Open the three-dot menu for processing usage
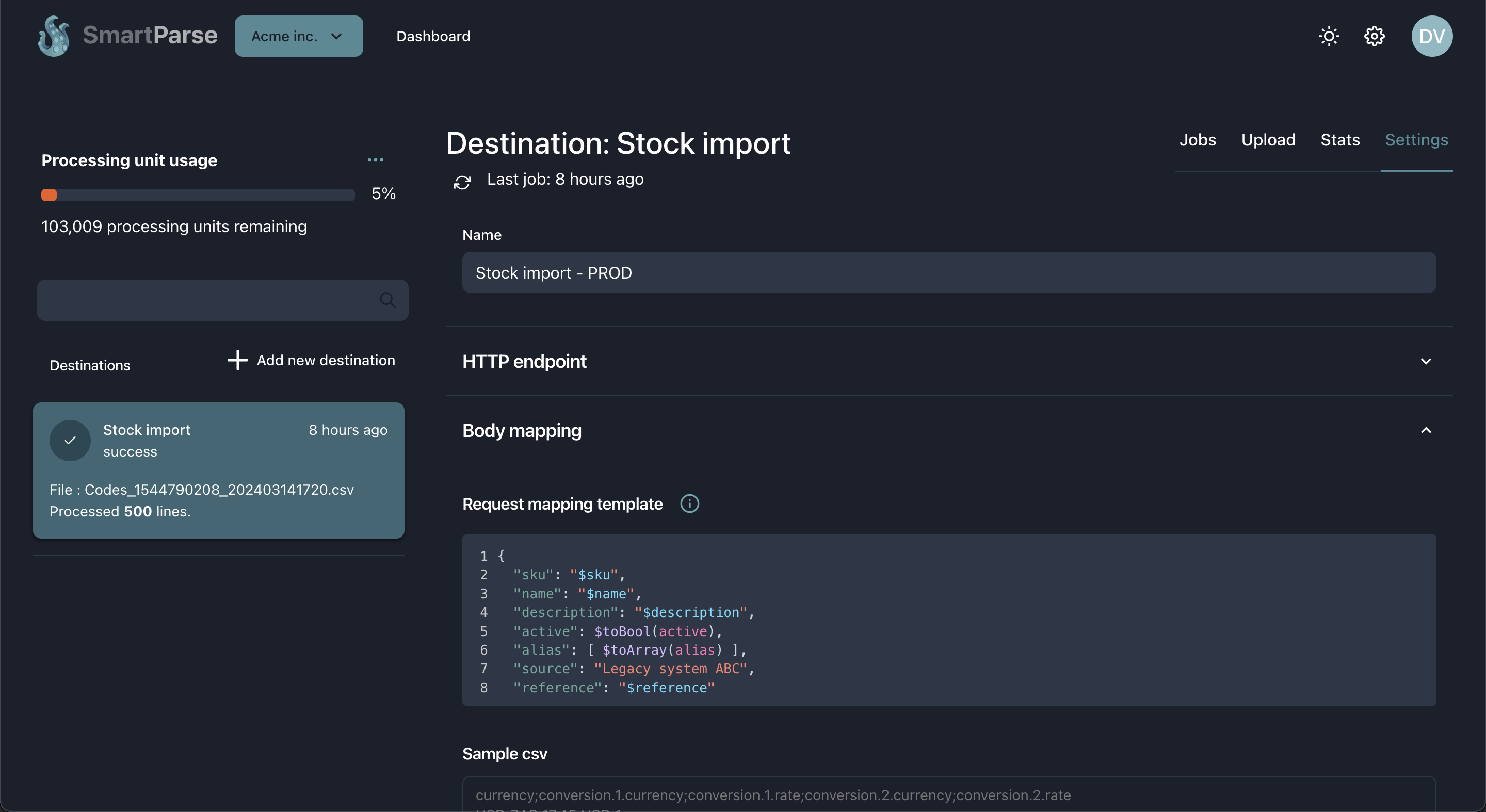Viewport: 1486px width, 812px height. (376, 160)
